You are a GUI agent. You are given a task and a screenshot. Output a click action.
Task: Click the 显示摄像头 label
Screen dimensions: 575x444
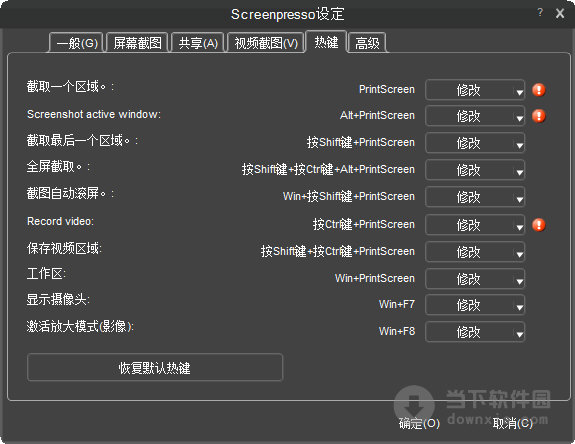[x=58, y=300]
